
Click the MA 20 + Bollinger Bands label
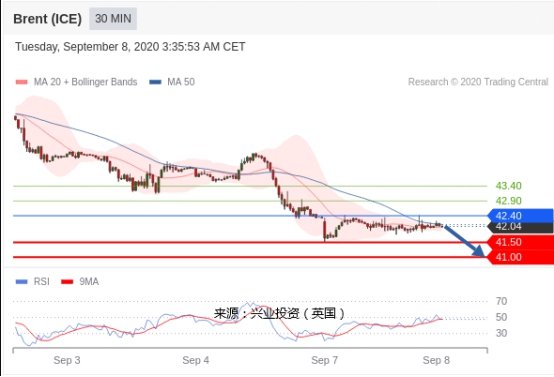pyautogui.click(x=86, y=82)
